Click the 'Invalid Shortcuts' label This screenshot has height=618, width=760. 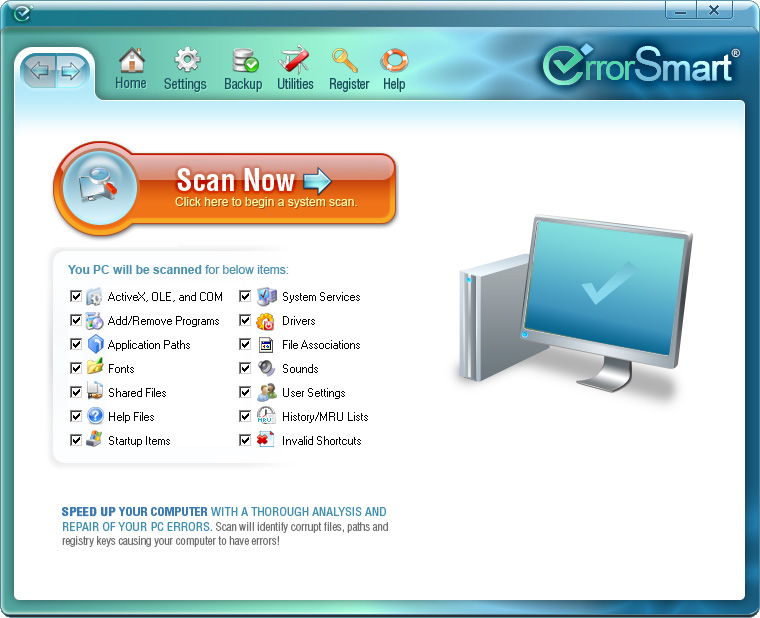322,441
